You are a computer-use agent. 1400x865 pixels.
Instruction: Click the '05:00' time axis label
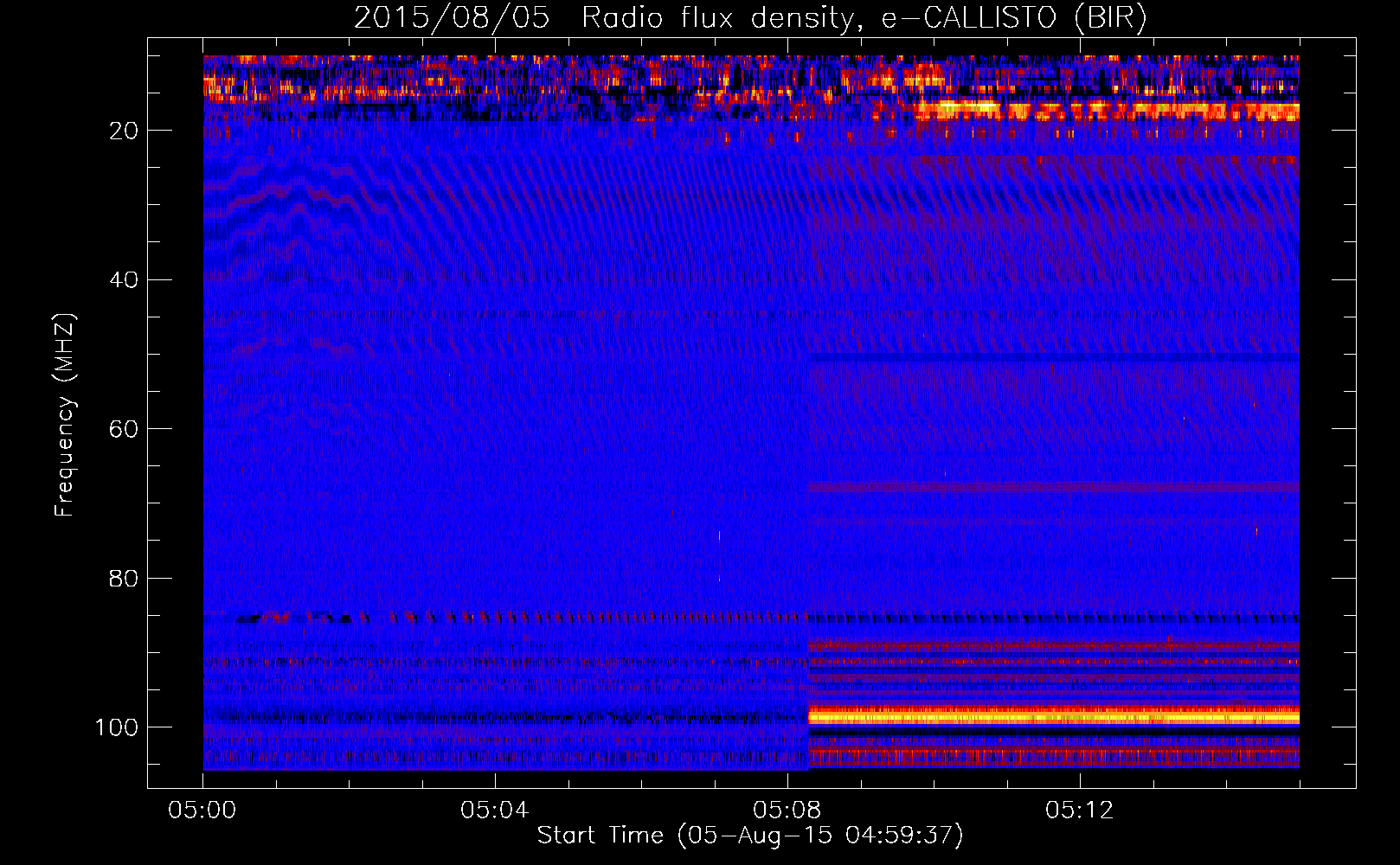tap(202, 811)
